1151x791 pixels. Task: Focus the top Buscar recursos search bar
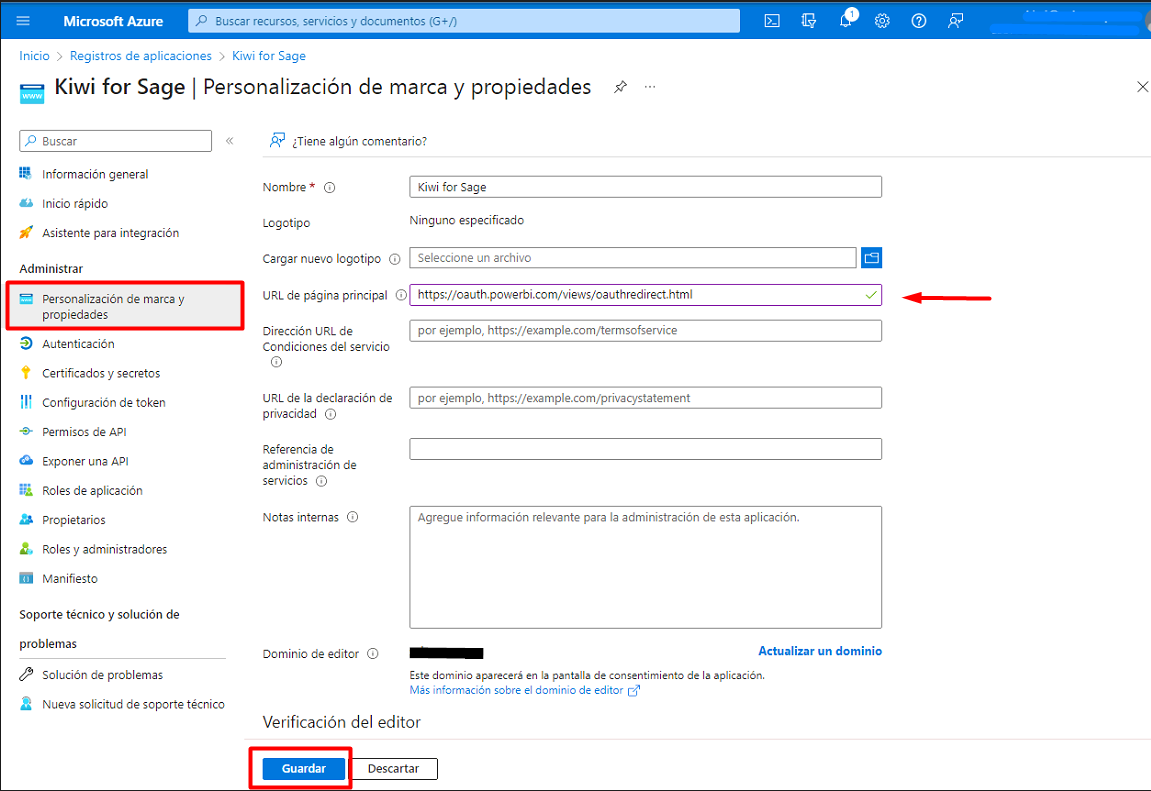pos(464,21)
